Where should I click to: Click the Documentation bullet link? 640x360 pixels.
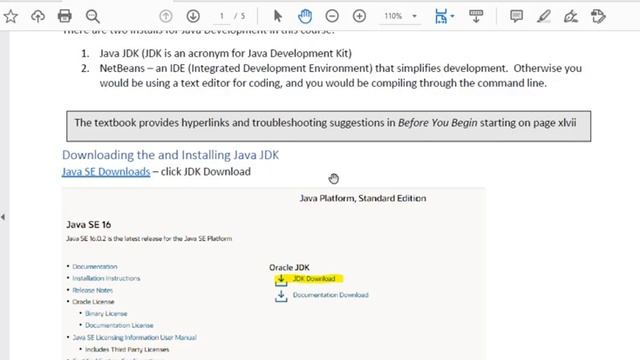point(95,267)
